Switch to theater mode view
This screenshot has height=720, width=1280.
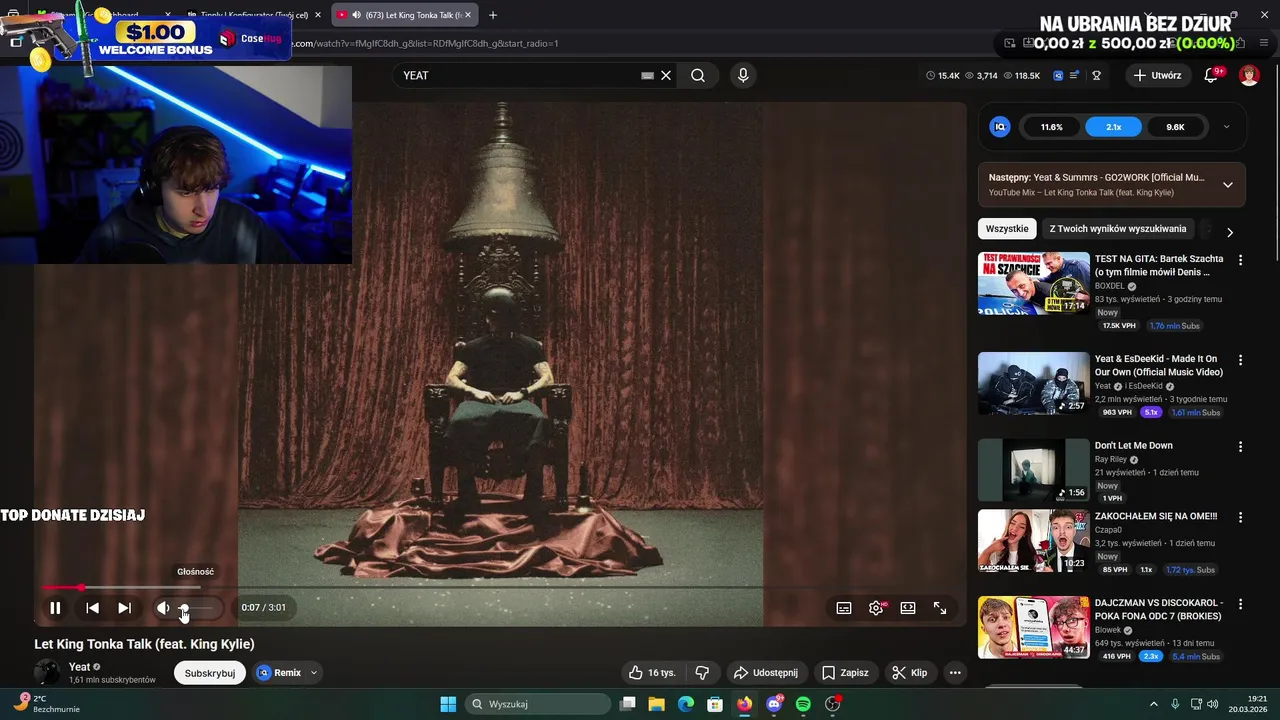908,608
